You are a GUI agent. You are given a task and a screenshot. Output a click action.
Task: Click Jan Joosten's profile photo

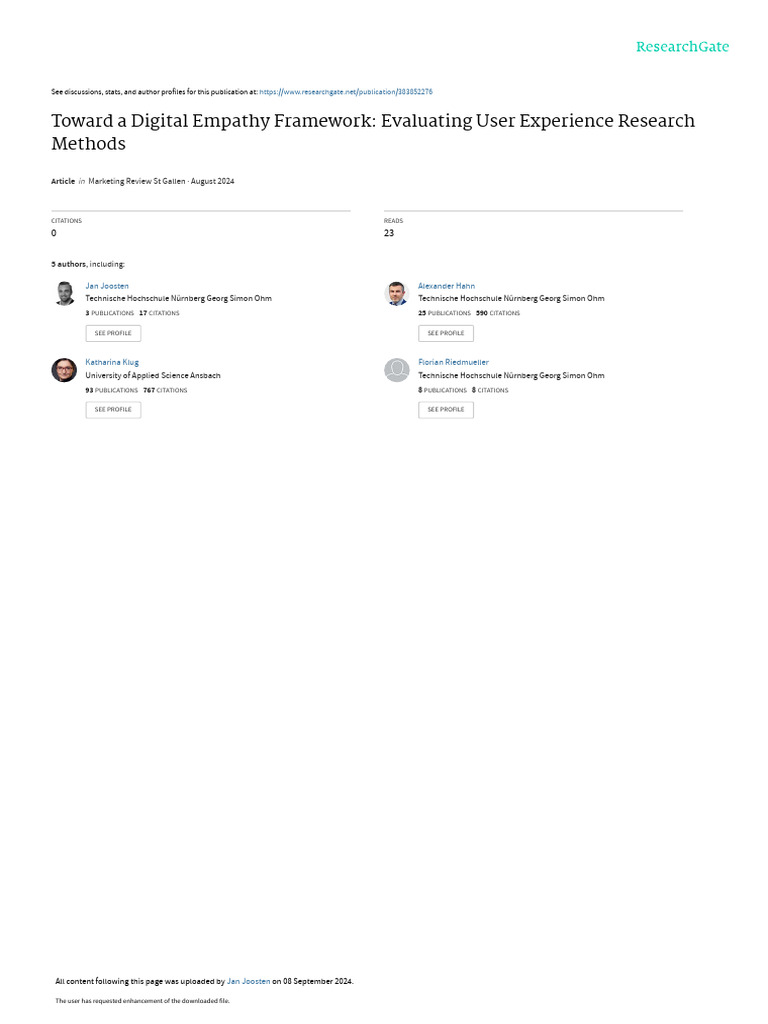(64, 293)
